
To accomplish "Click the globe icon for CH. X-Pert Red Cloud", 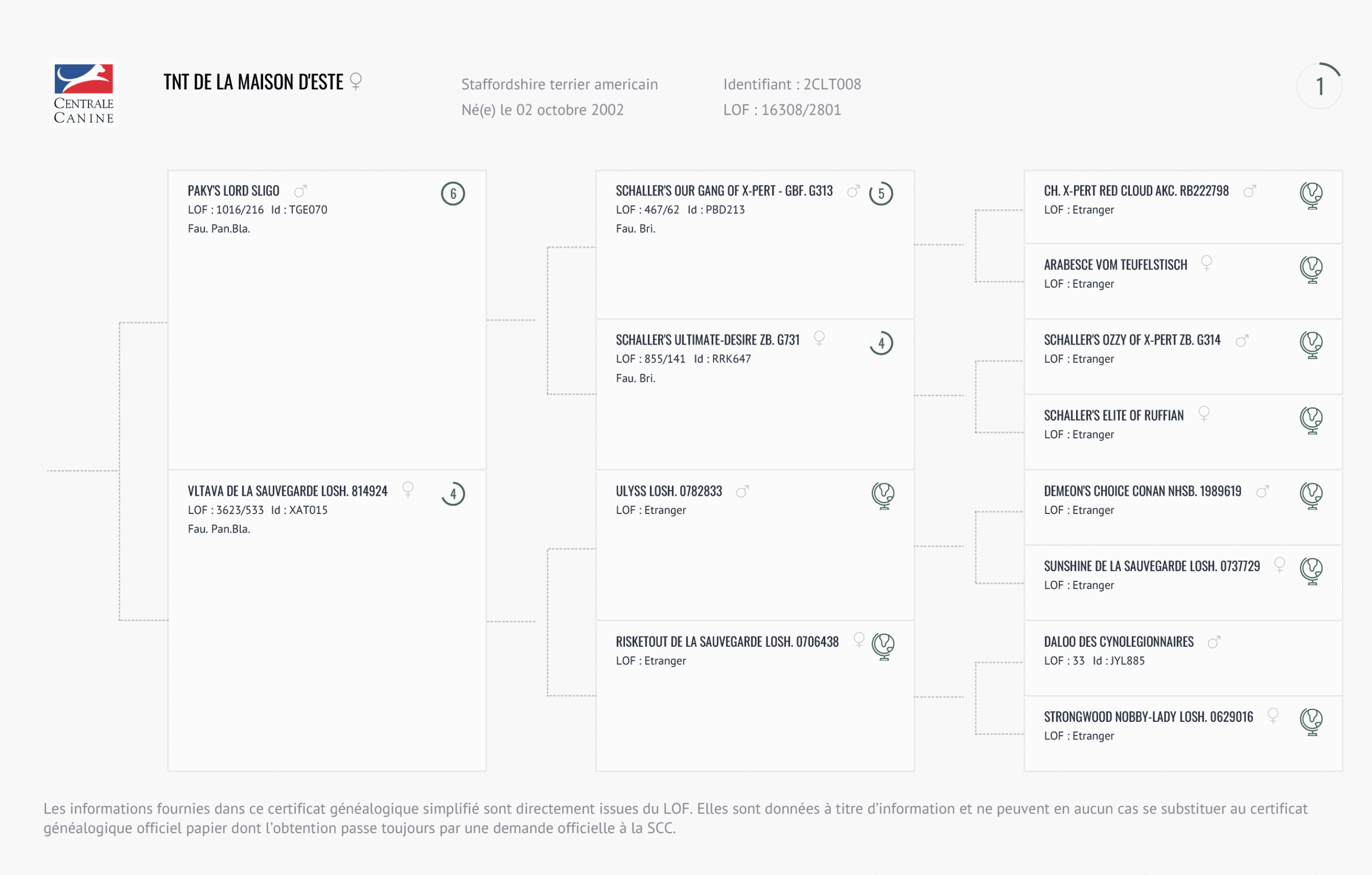I will (1311, 195).
